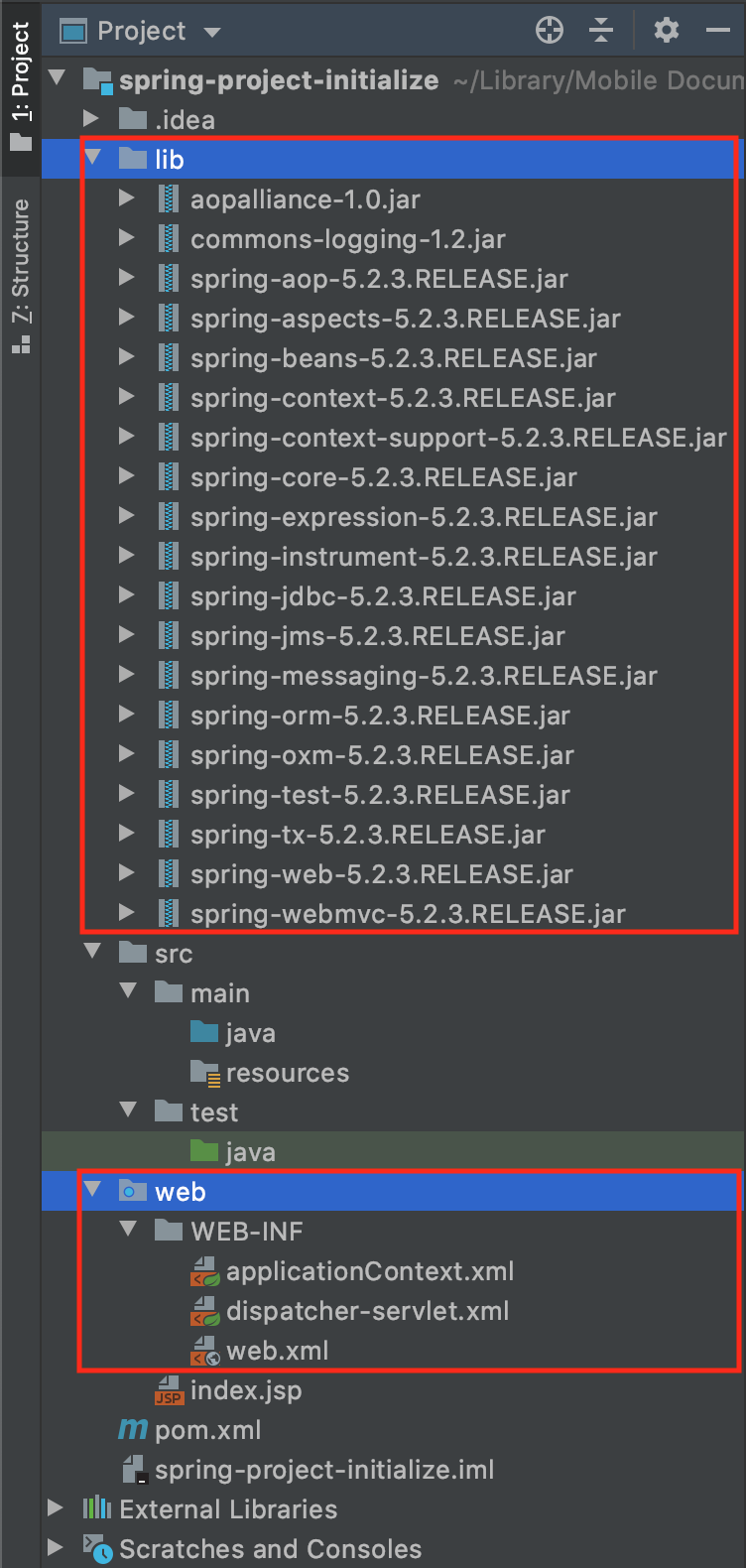This screenshot has height=1568, width=746.
Task: Click the resources folder icon
Action: click(205, 1073)
